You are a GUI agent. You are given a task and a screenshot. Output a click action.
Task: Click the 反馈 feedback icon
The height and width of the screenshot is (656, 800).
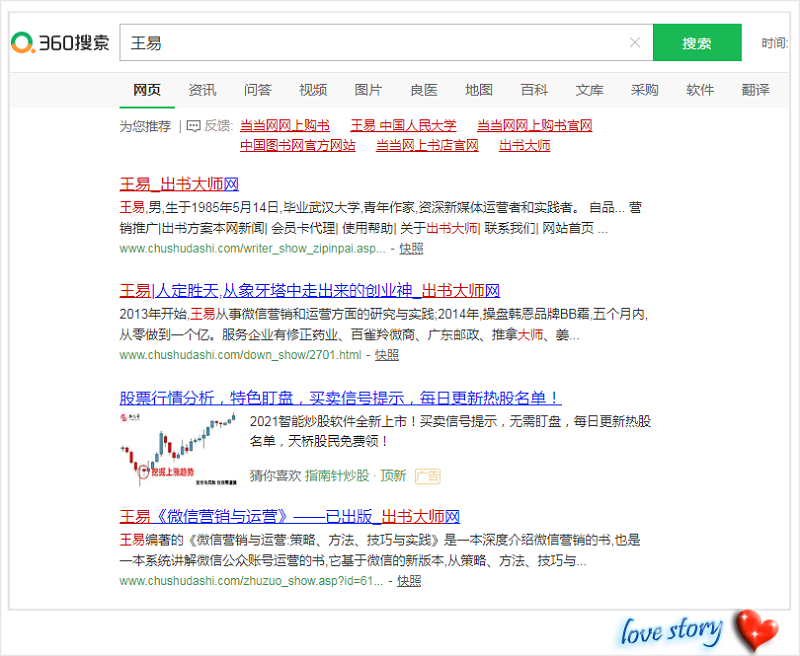pos(192,126)
